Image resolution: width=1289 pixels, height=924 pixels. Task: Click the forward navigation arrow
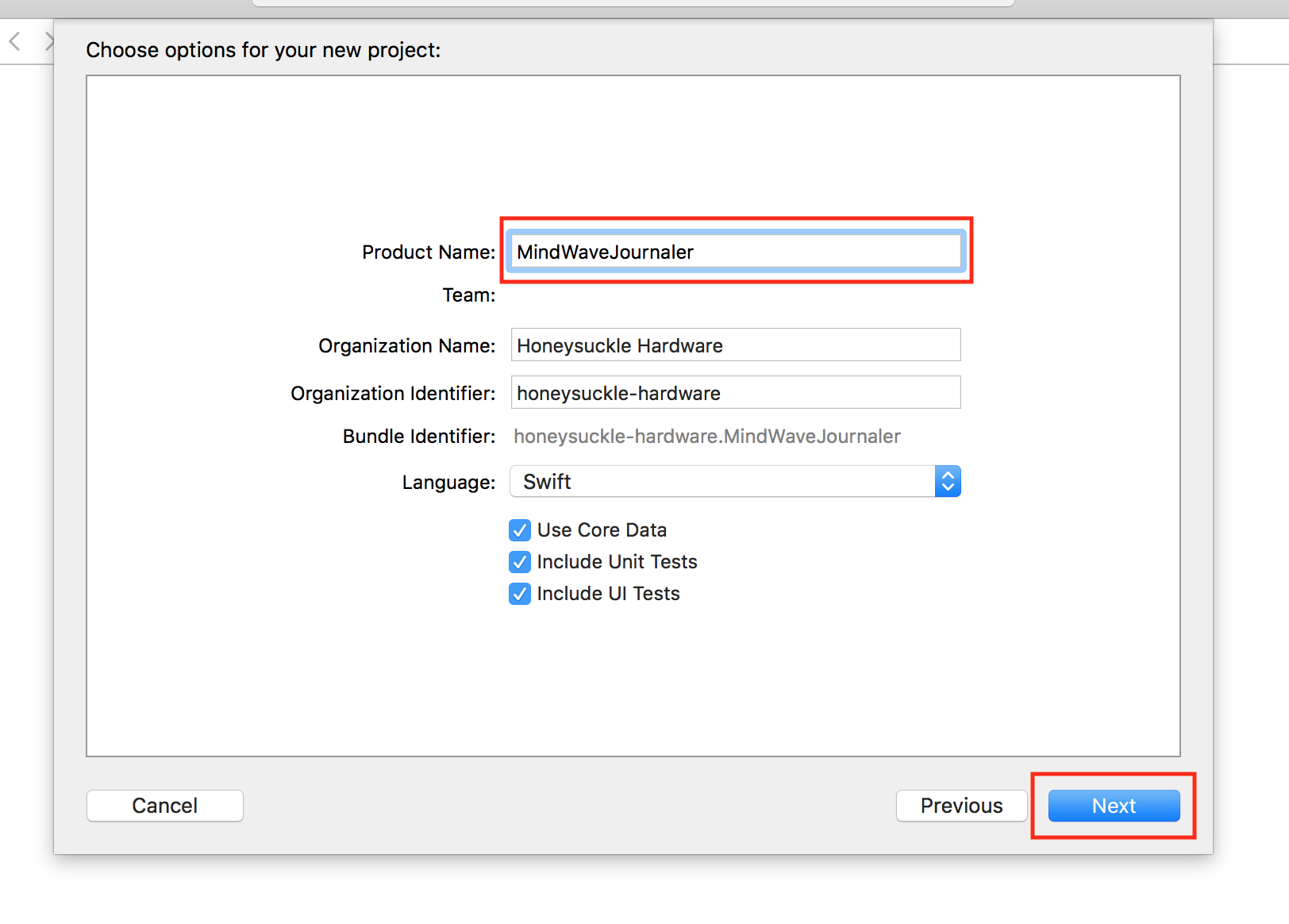pyautogui.click(x=49, y=40)
